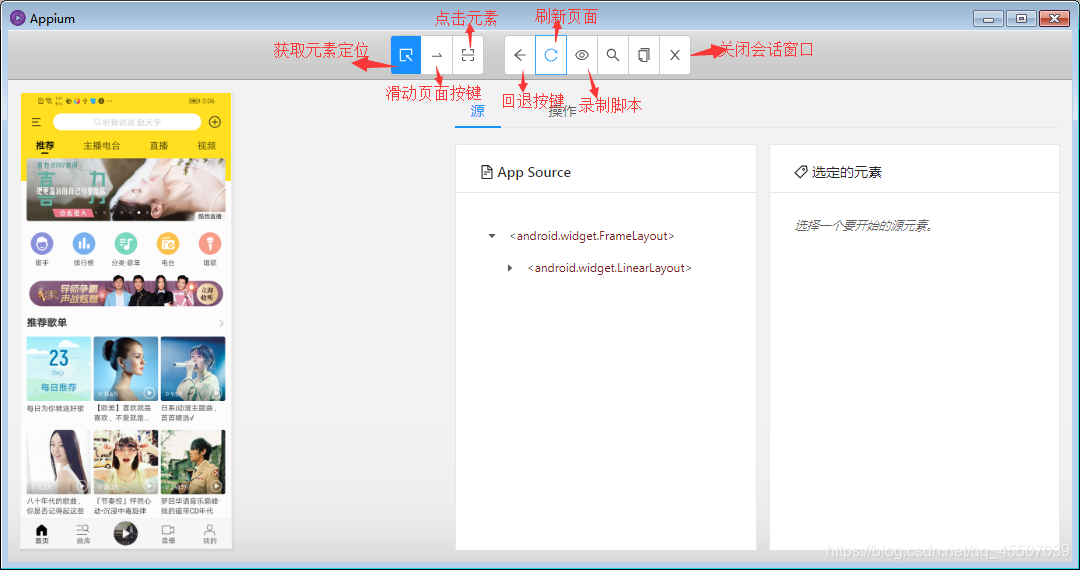Screen dimensions: 1080x570
Task: Open 推荐歌单 chevron in phone preview
Action: coord(221,323)
